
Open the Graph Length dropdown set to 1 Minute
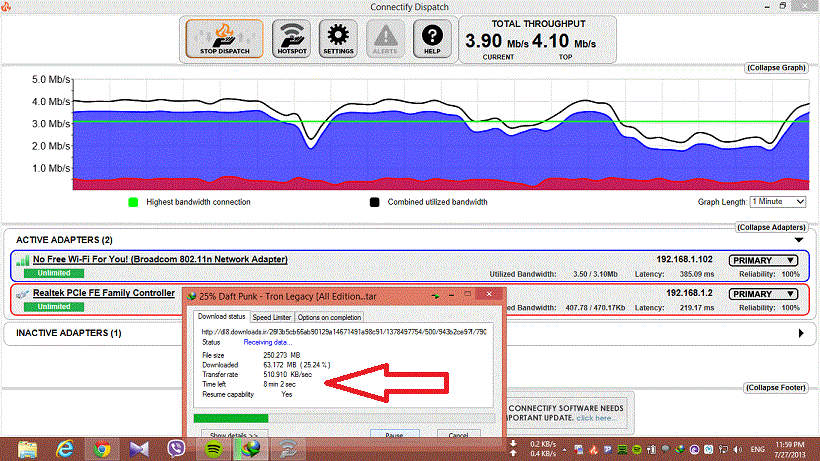[778, 202]
